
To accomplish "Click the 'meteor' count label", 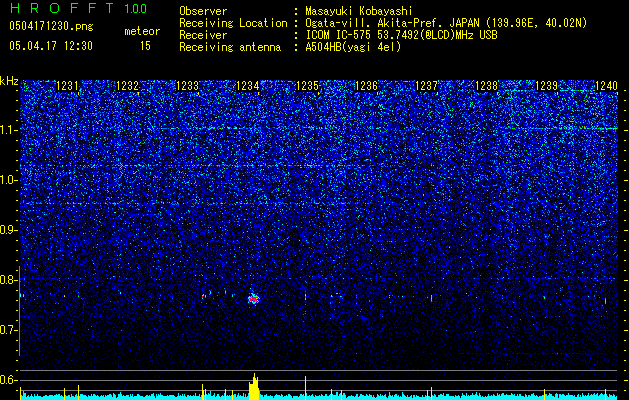I will 142,31.
